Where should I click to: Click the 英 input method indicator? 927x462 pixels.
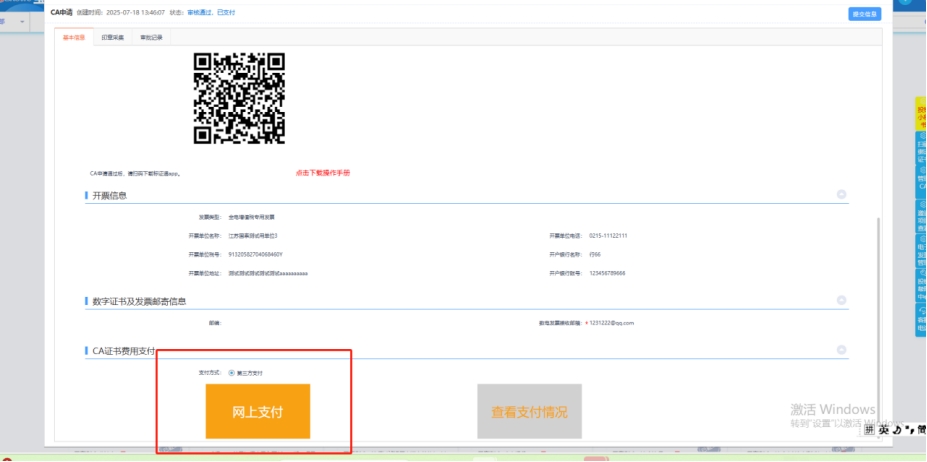[883, 429]
